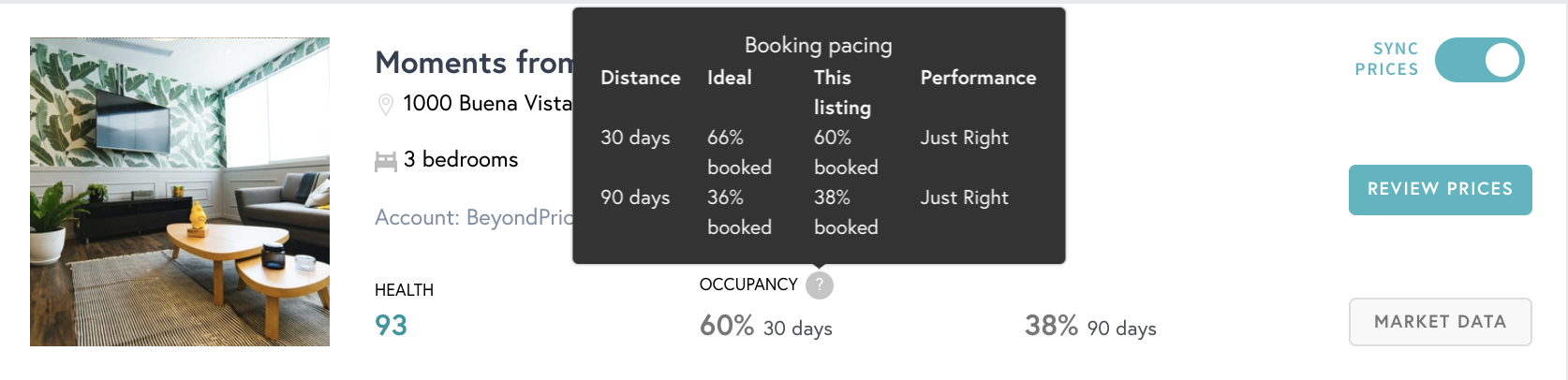Screen dimensions: 1568x380
Task: Click the location pin icon beside address
Action: [x=385, y=105]
